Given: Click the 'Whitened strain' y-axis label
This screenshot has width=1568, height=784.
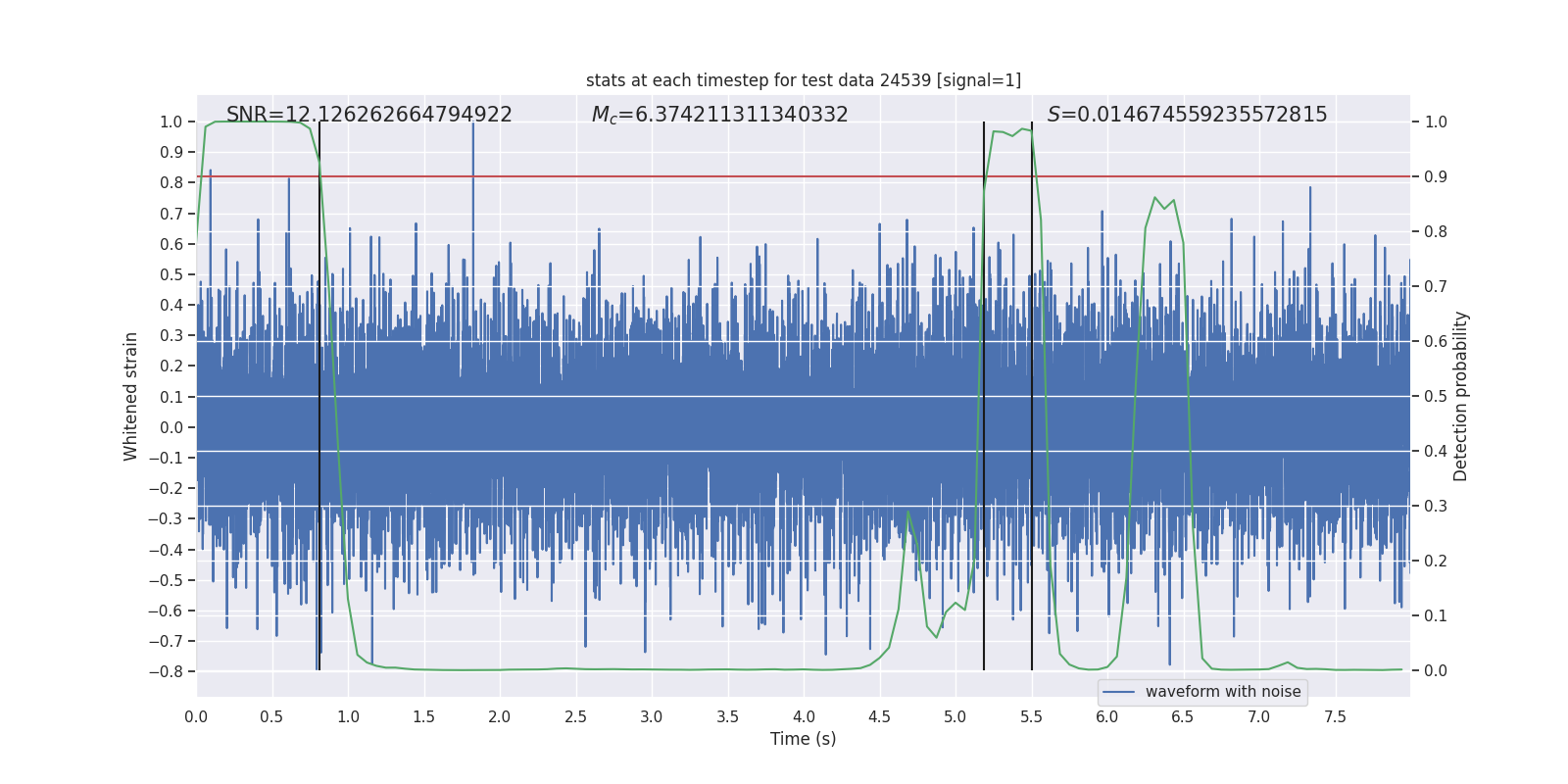Looking at the screenshot, I should pos(131,396).
